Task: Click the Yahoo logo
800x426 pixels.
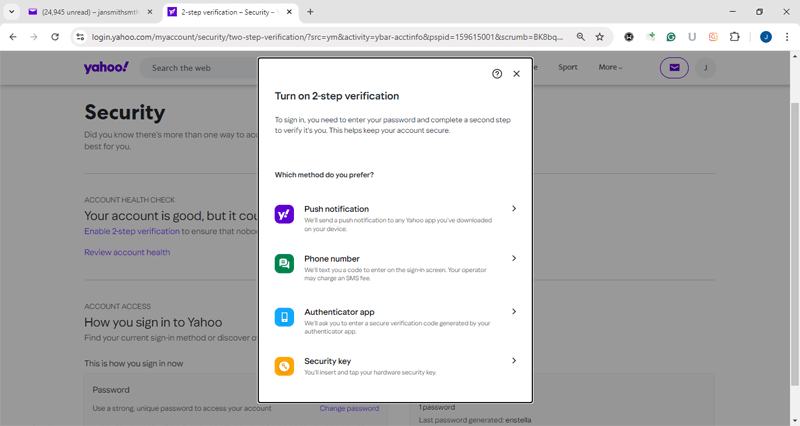Action: 106,68
